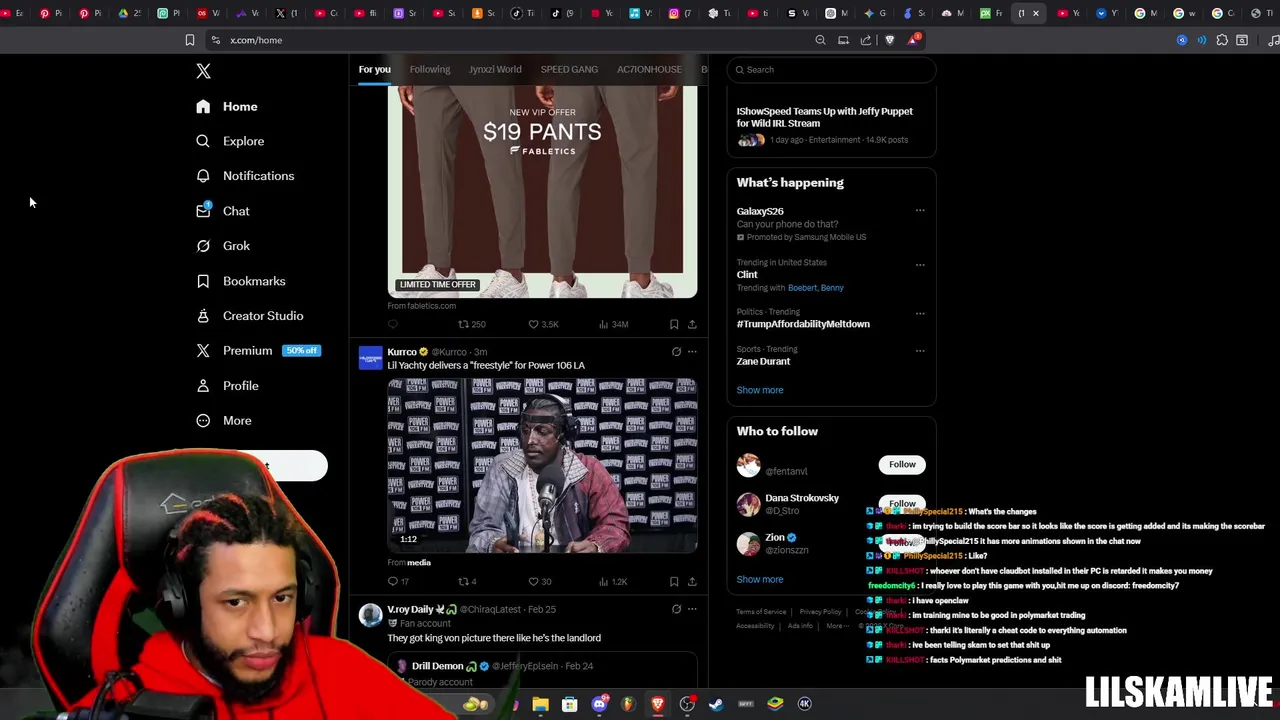Switch to the AC7IONHOUSE tab
This screenshot has height=720, width=1280.
click(649, 69)
